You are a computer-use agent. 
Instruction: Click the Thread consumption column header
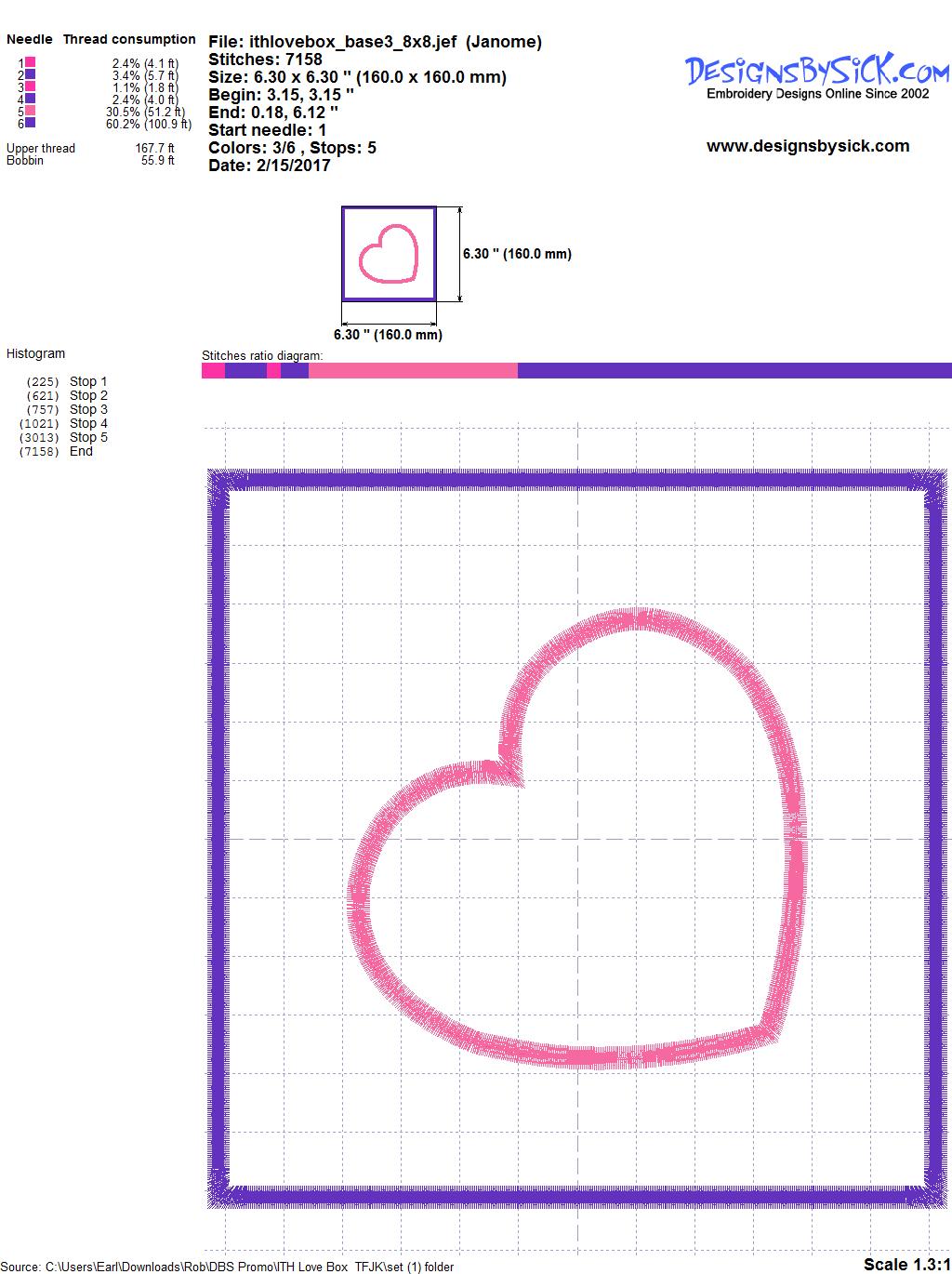(129, 39)
